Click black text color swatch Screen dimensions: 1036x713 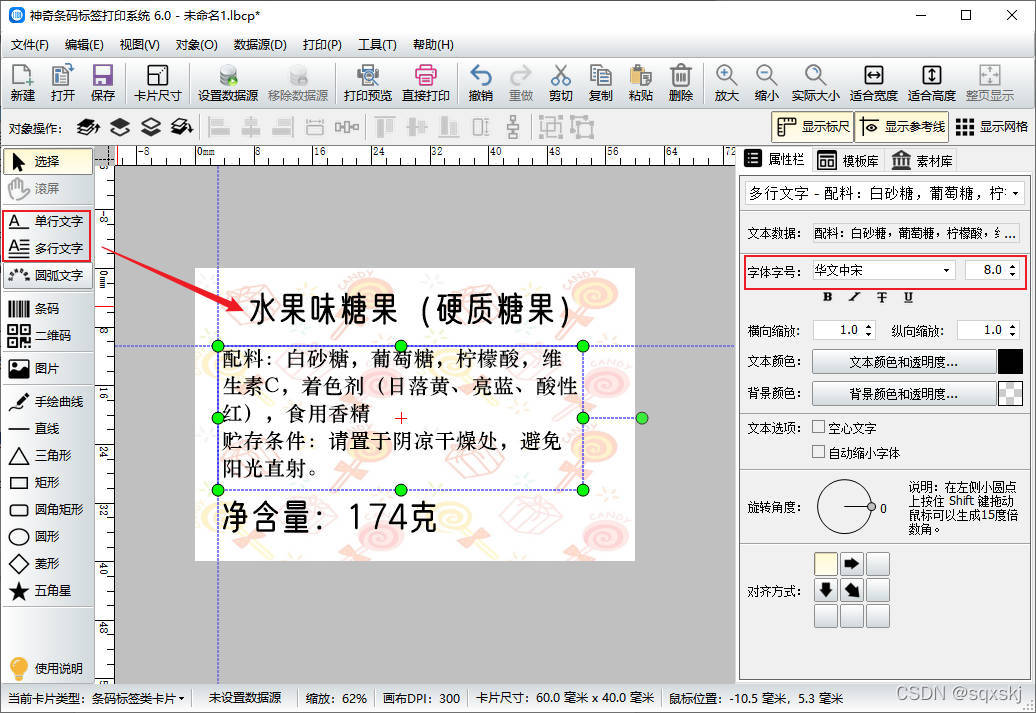click(1010, 362)
